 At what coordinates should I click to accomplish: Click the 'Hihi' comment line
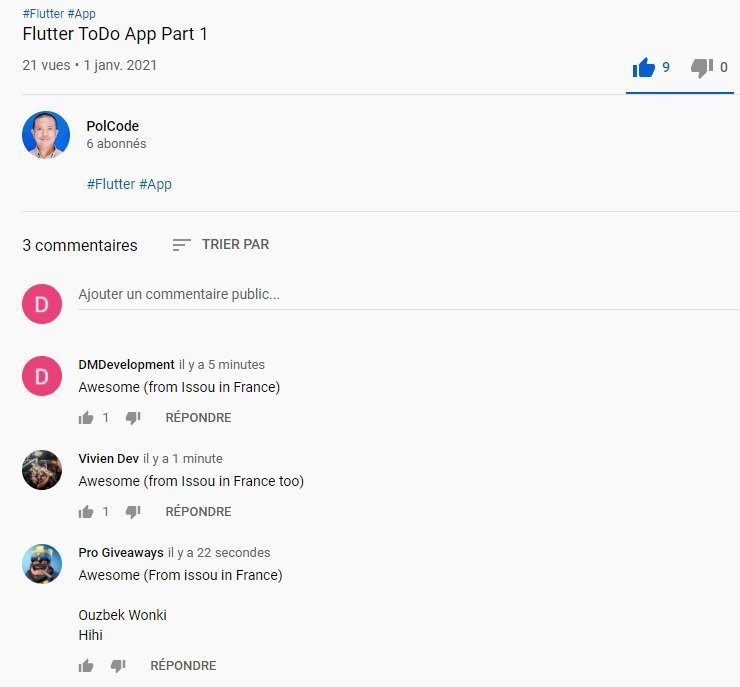tap(90, 635)
